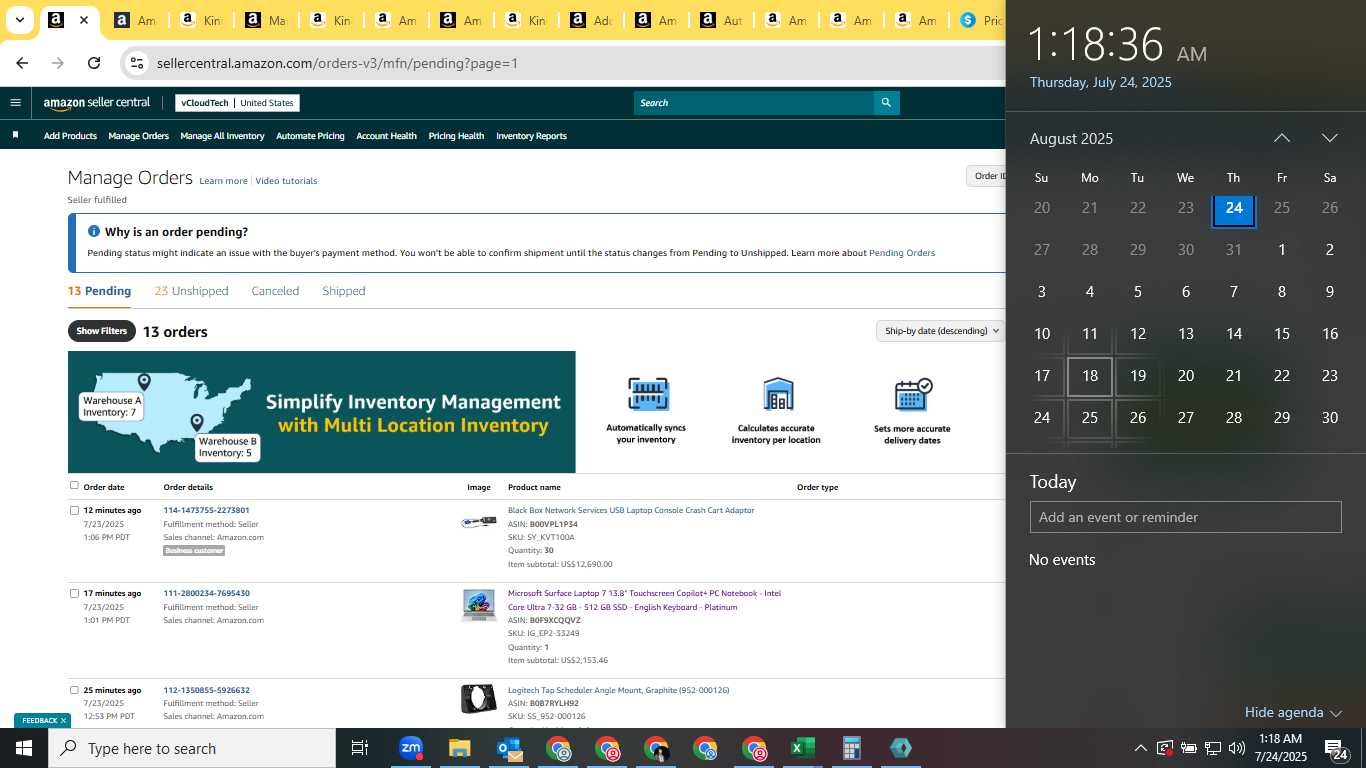Image resolution: width=1366 pixels, height=768 pixels.
Task: Go to next month with calendar down arrow
Action: 1329,138
